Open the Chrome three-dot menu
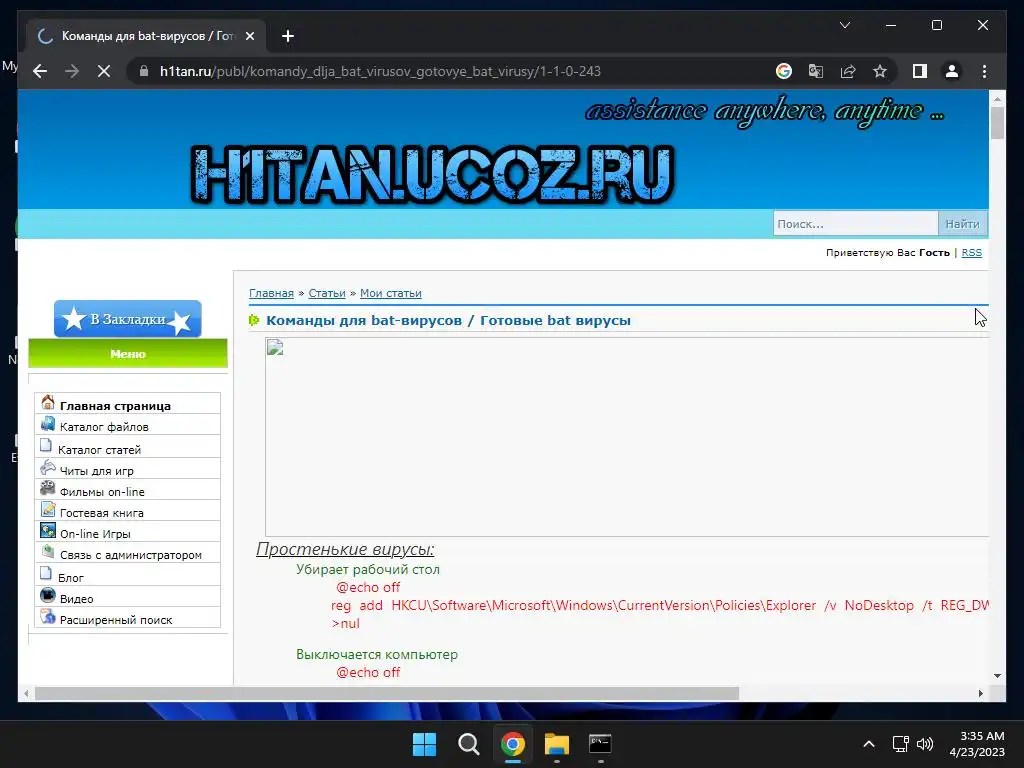Screen dimensions: 1024x768 click(984, 71)
